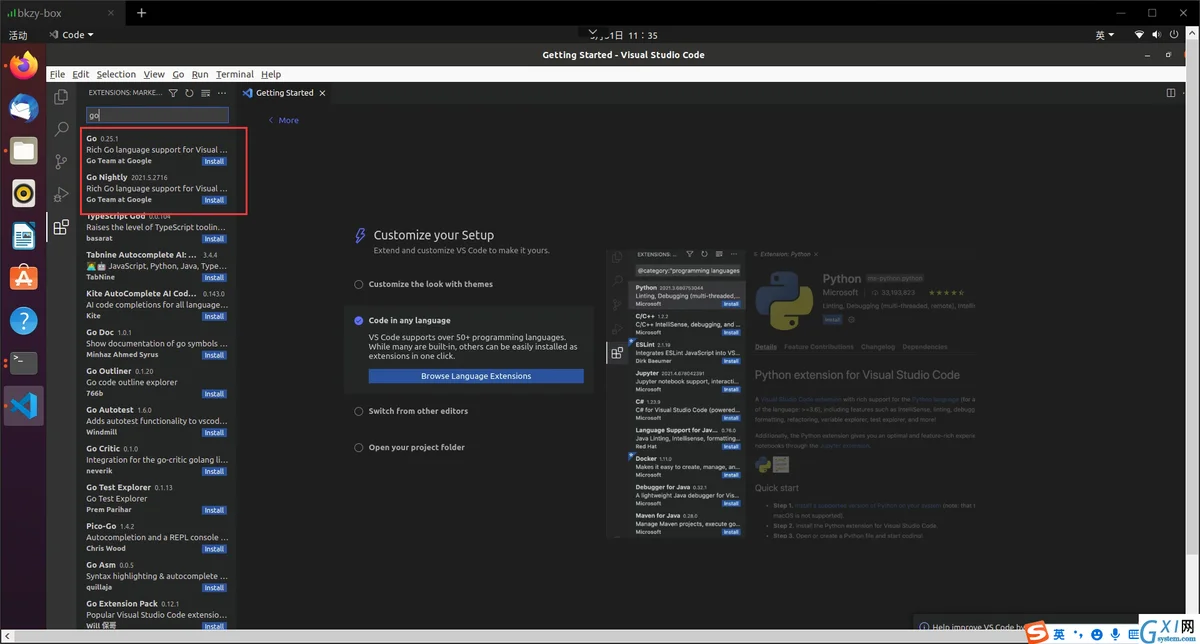The width and height of the screenshot is (1200, 644).
Task: Open the Activities overview (活动)
Action: 18,34
